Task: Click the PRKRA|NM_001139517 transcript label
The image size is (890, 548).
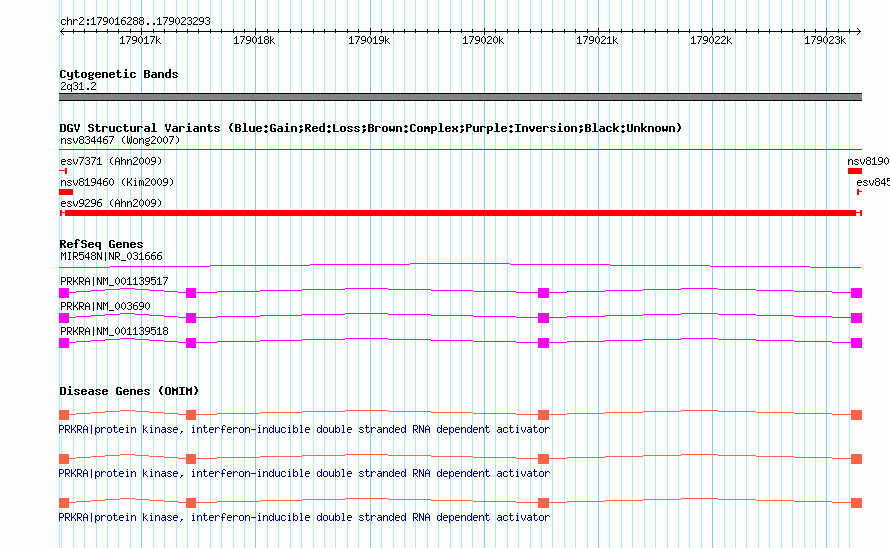Action: pyautogui.click(x=114, y=282)
